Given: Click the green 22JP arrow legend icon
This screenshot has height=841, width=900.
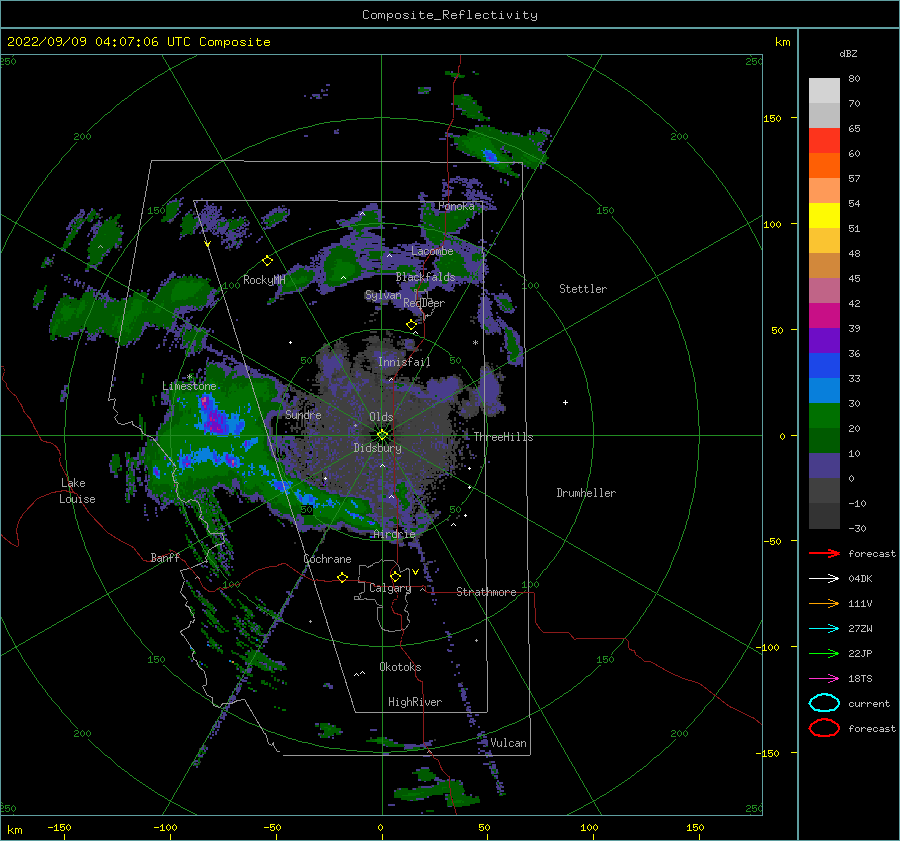Looking at the screenshot, I should tap(824, 653).
